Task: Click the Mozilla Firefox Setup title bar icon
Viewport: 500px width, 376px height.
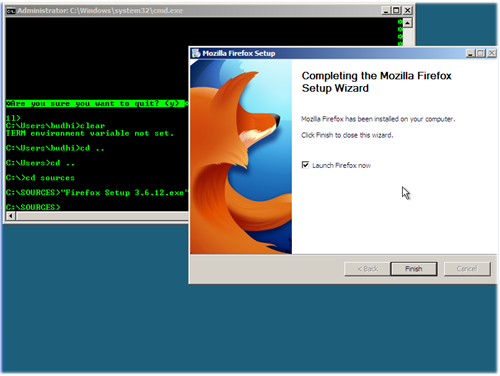Action: click(x=196, y=53)
